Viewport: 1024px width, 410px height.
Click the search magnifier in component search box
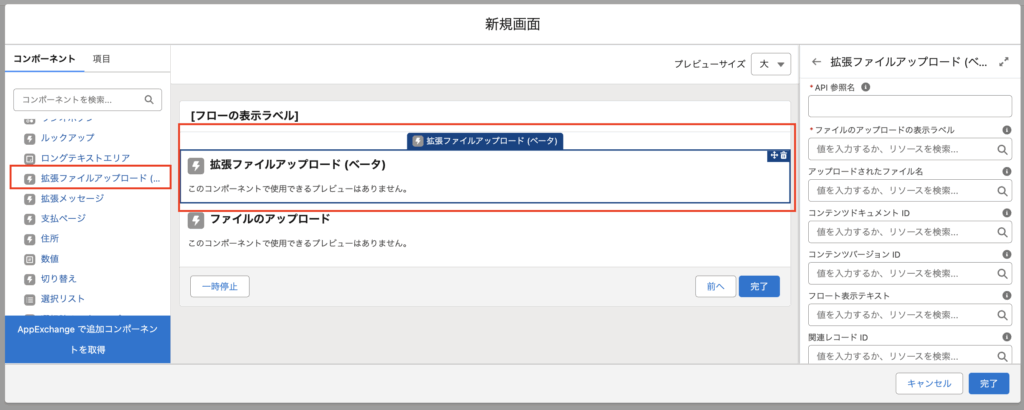click(149, 100)
